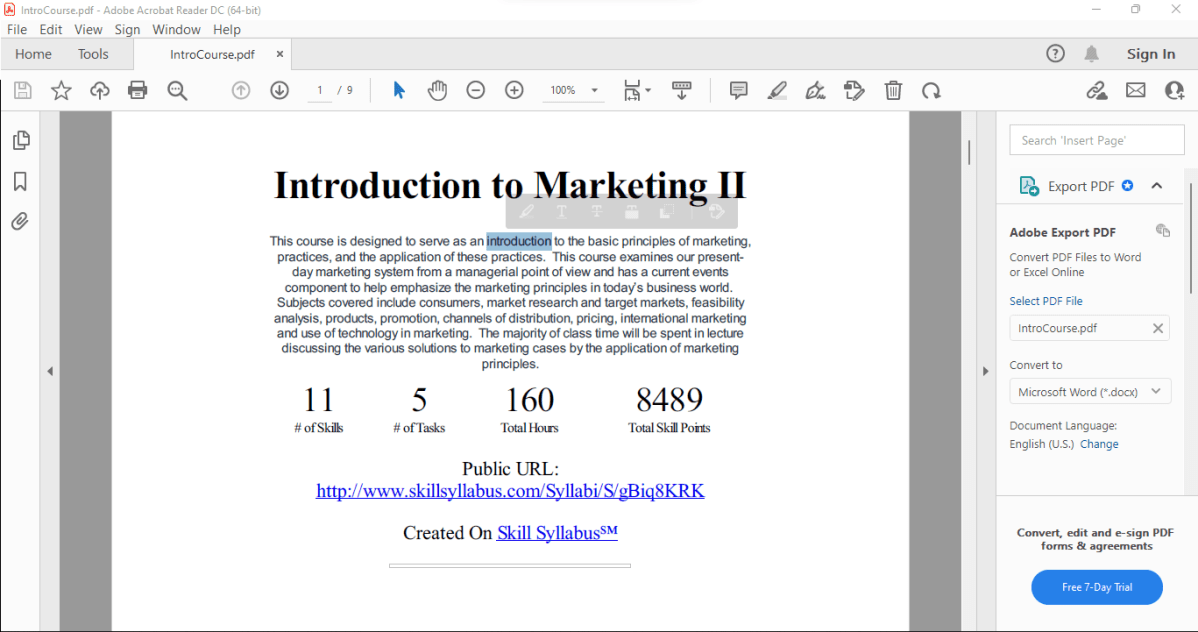Open the Page Thumbnails panel
Screen dimensions: 1198x632
[21, 139]
